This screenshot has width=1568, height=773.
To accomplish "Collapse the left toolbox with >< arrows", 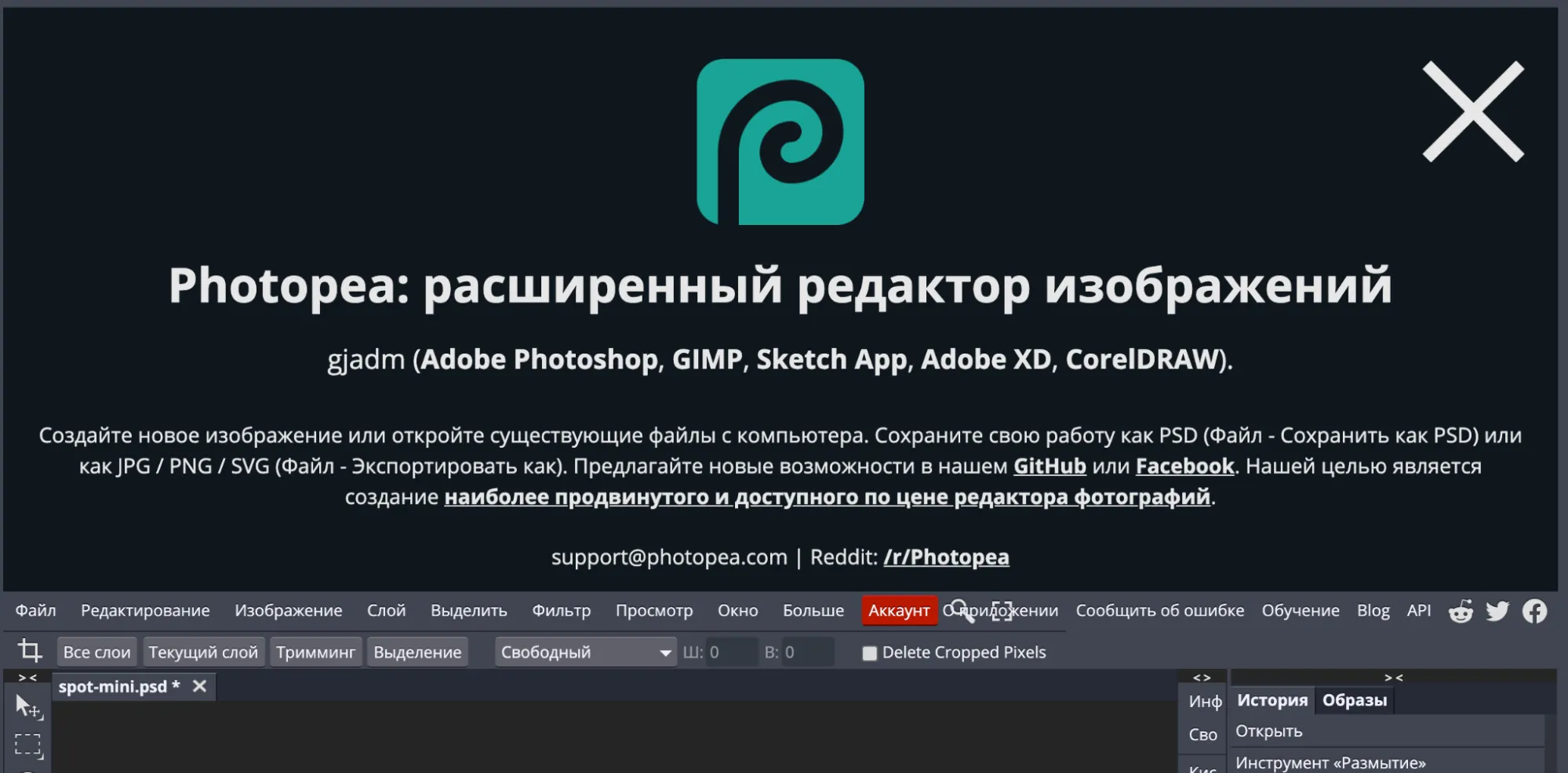I will tap(27, 677).
